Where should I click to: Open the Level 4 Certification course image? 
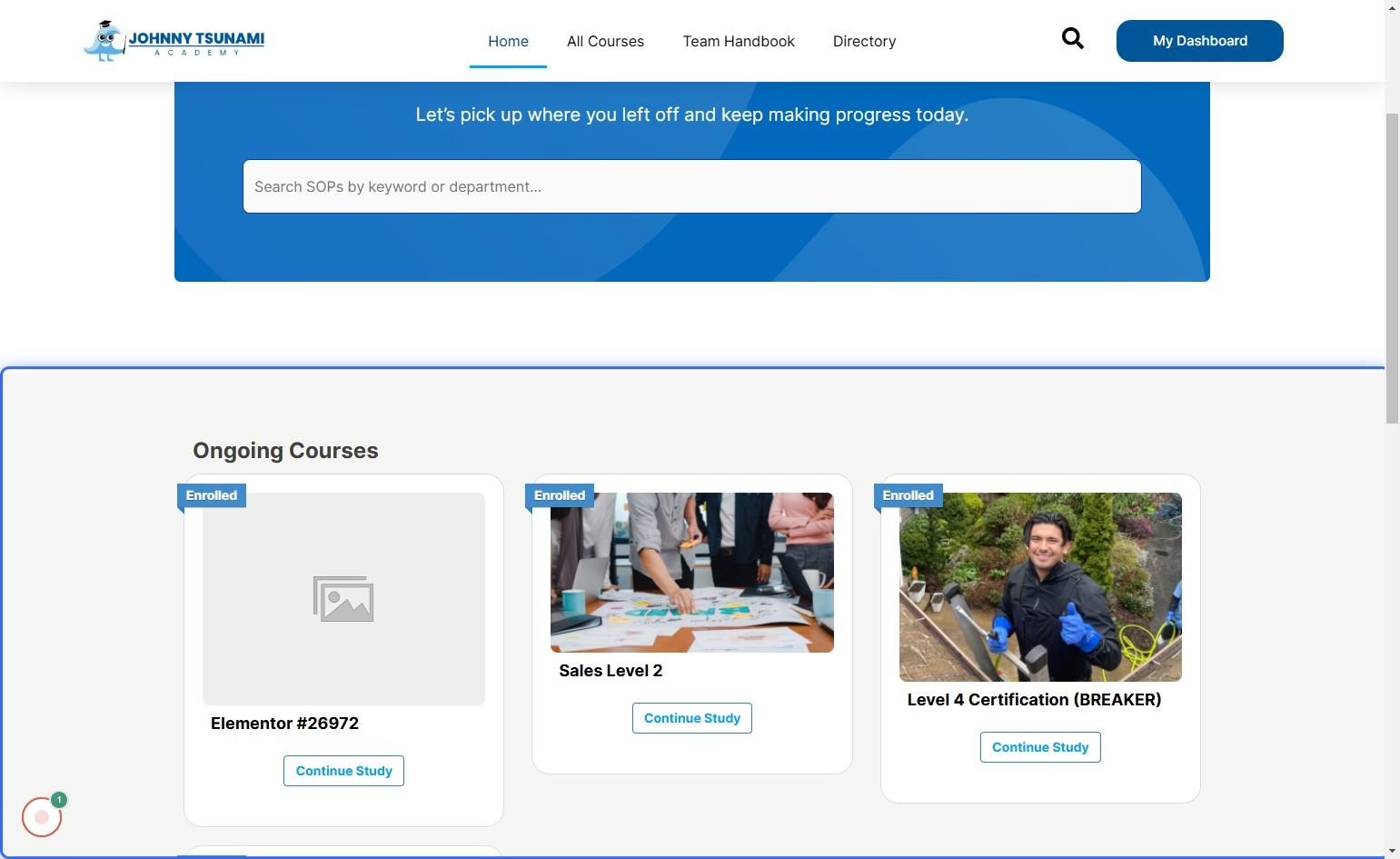point(1039,587)
